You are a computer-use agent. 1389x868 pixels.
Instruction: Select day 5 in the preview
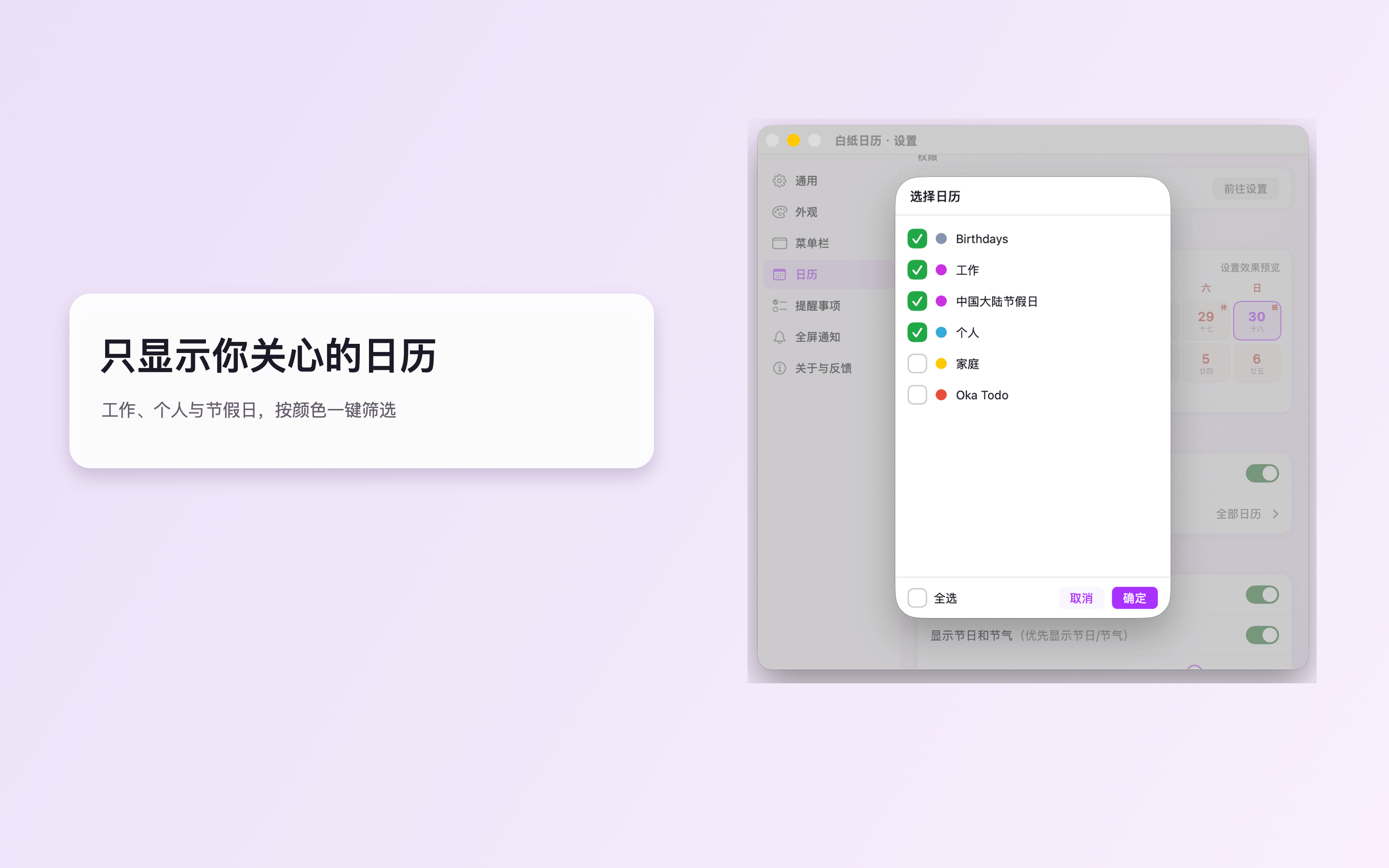(x=1206, y=364)
